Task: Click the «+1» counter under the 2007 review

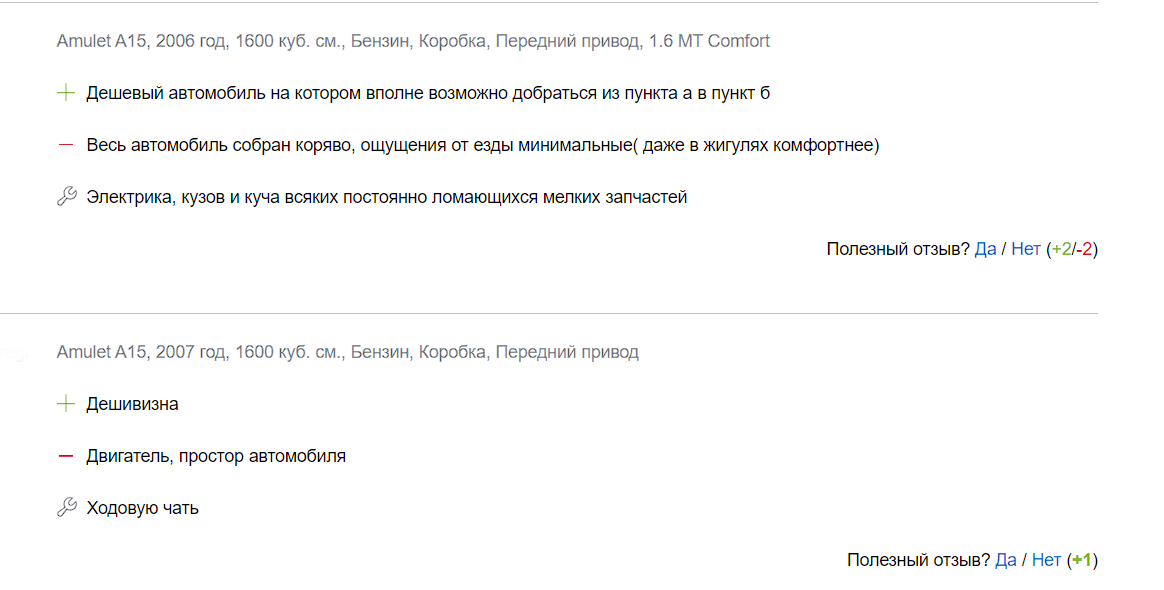Action: click(1082, 559)
